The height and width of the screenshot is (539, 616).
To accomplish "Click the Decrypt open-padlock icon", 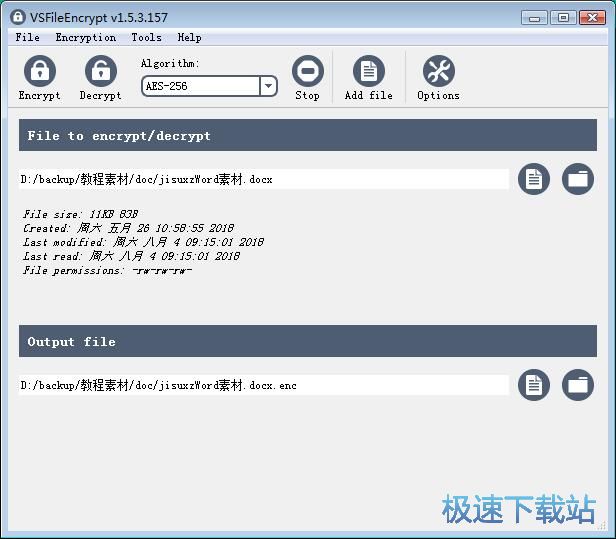I will click(x=101, y=71).
